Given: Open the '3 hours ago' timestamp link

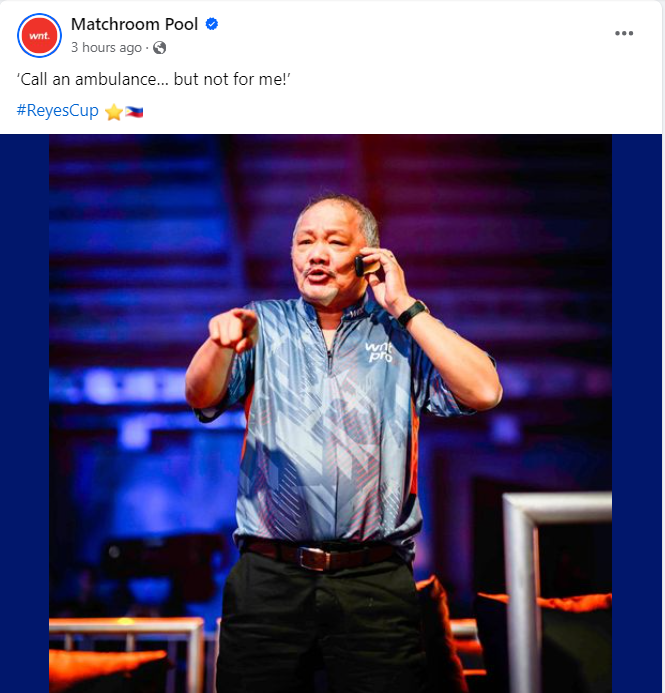Looking at the screenshot, I should click(x=106, y=47).
